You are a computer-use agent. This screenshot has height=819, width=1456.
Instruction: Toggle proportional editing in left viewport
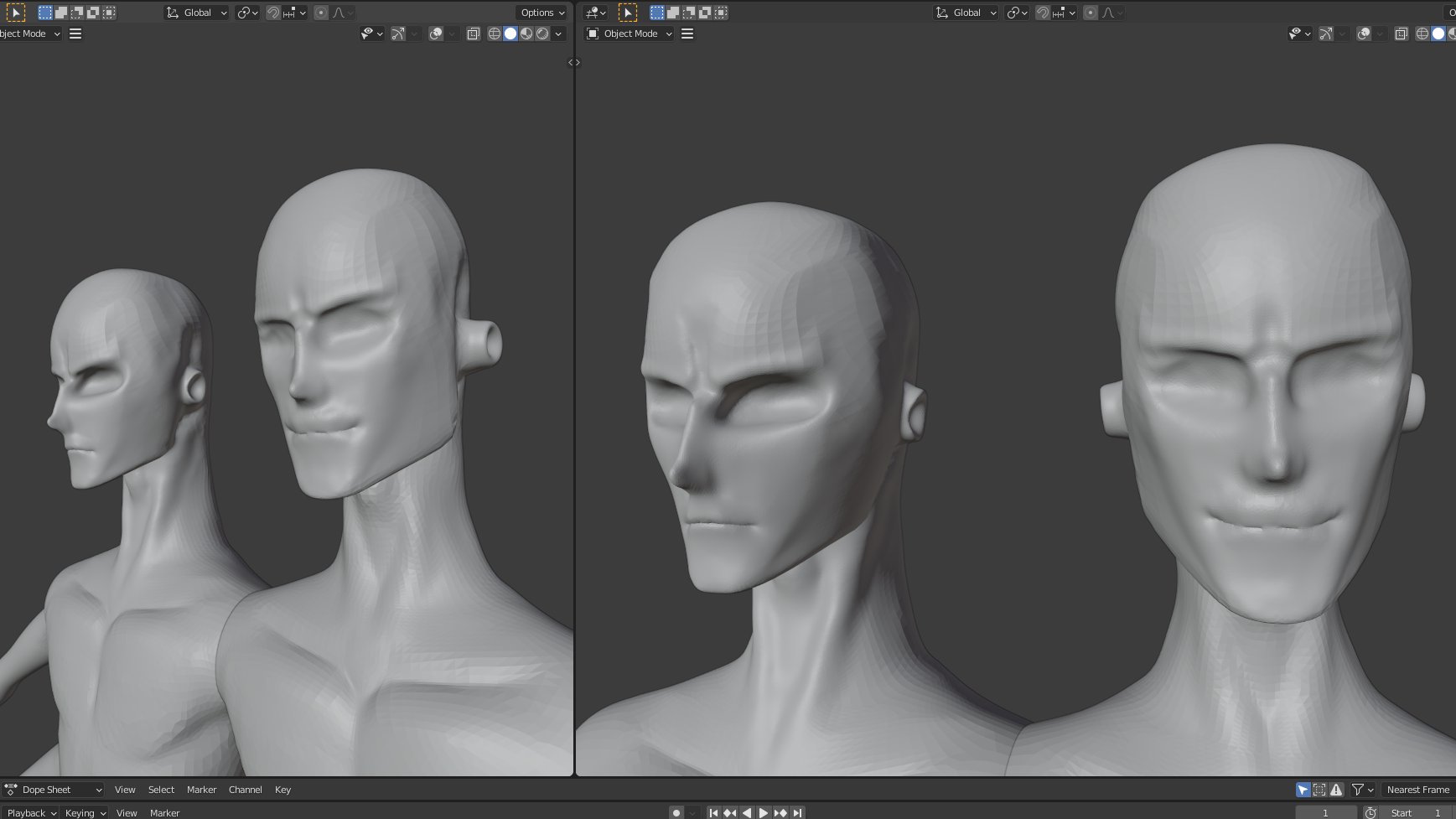pos(321,13)
